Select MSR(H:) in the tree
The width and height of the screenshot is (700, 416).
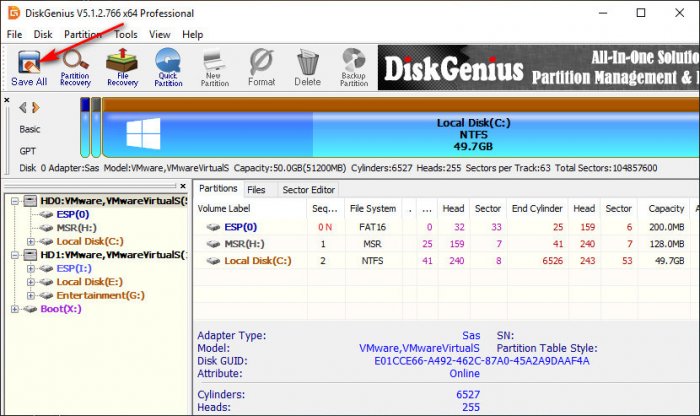tap(76, 228)
